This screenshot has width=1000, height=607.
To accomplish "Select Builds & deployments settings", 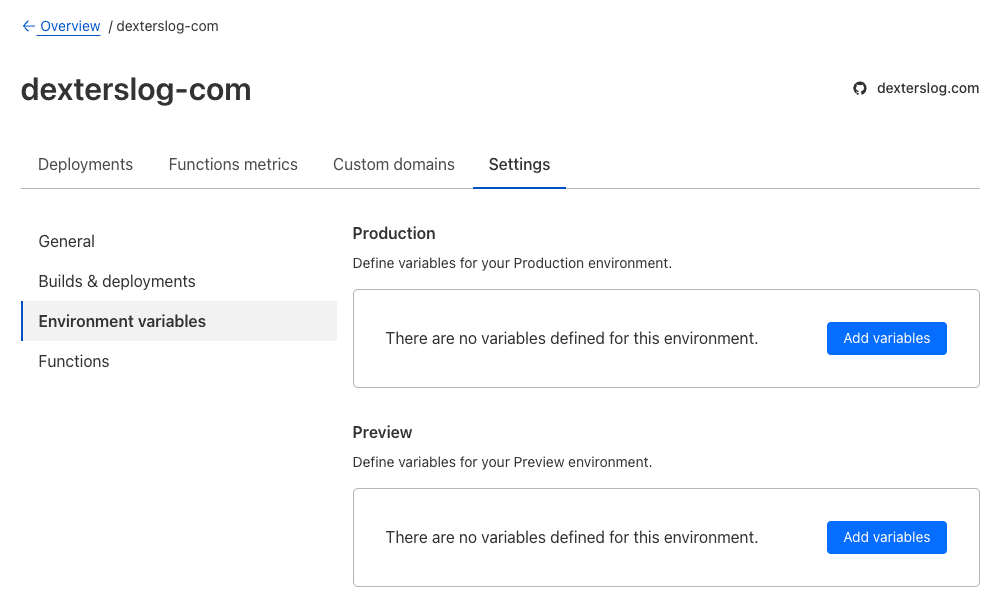I will tap(117, 281).
